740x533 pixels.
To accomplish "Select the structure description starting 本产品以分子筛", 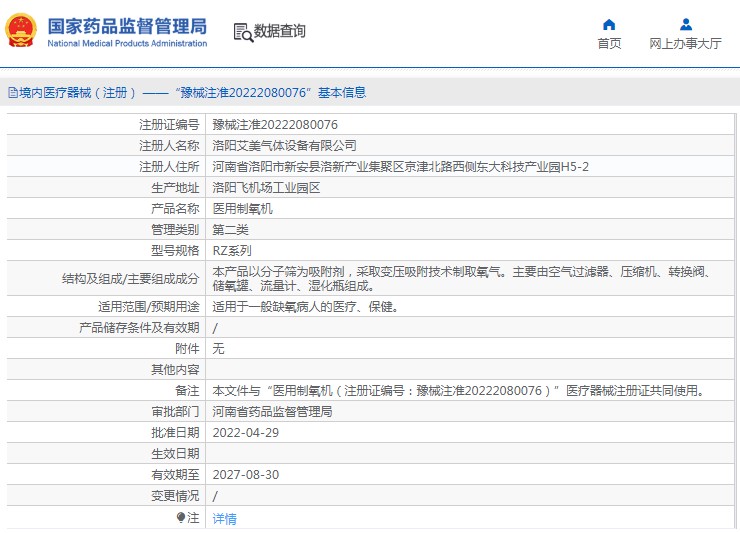I will click(x=461, y=279).
